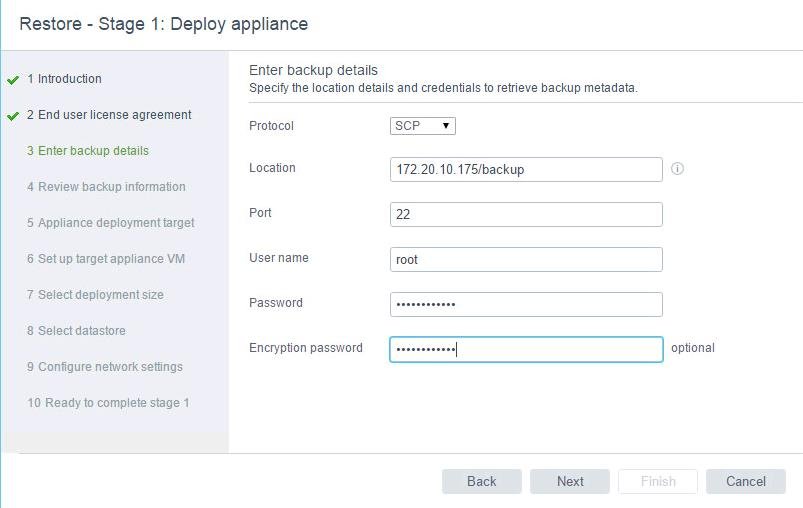Open step 4 Review backup information
Image resolution: width=803 pixels, height=508 pixels.
click(x=106, y=187)
